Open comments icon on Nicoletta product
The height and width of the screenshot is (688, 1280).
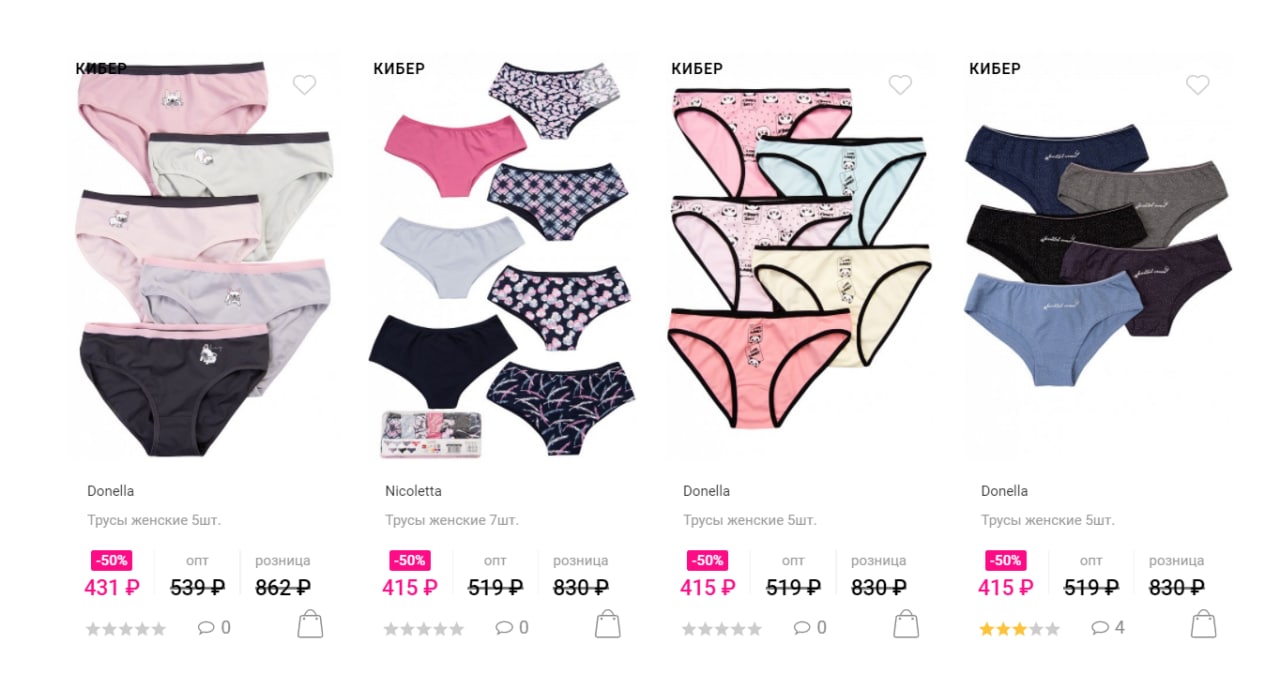[x=512, y=628]
